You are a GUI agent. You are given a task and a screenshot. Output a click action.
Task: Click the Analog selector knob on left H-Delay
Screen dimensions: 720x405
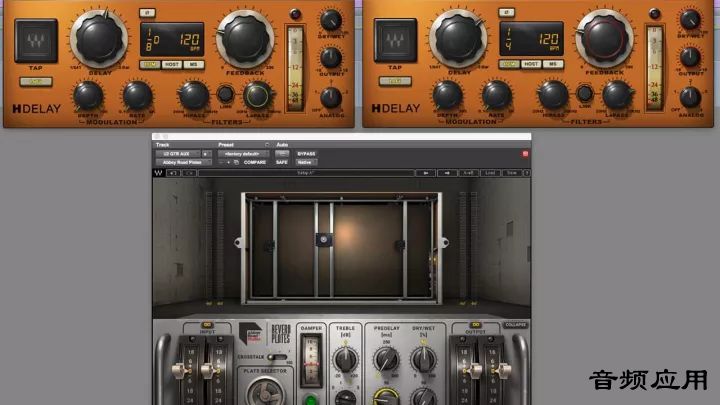point(331,98)
